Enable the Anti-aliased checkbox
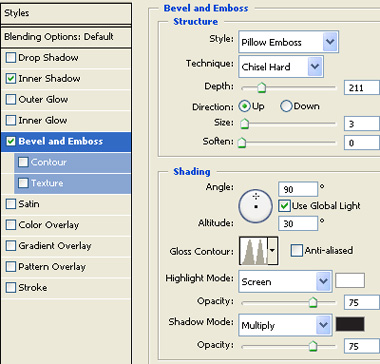 pyautogui.click(x=297, y=250)
